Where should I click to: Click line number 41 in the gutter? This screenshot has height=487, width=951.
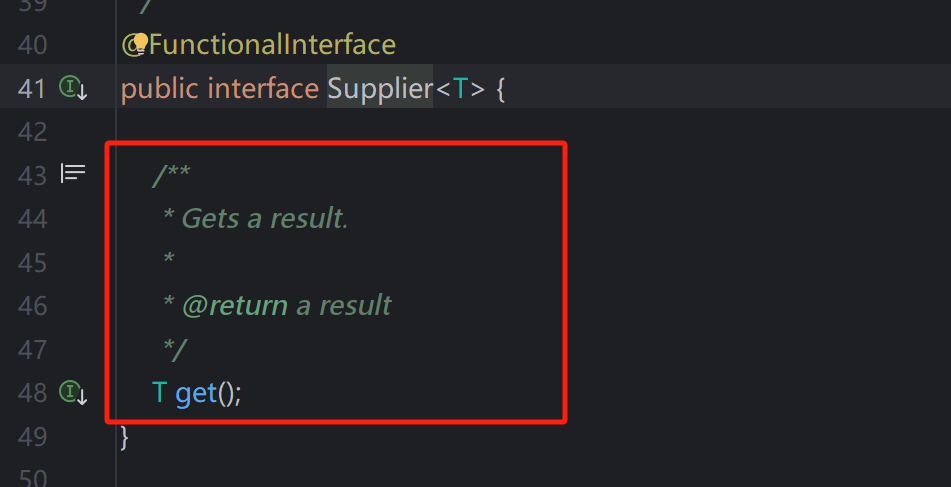pos(33,89)
